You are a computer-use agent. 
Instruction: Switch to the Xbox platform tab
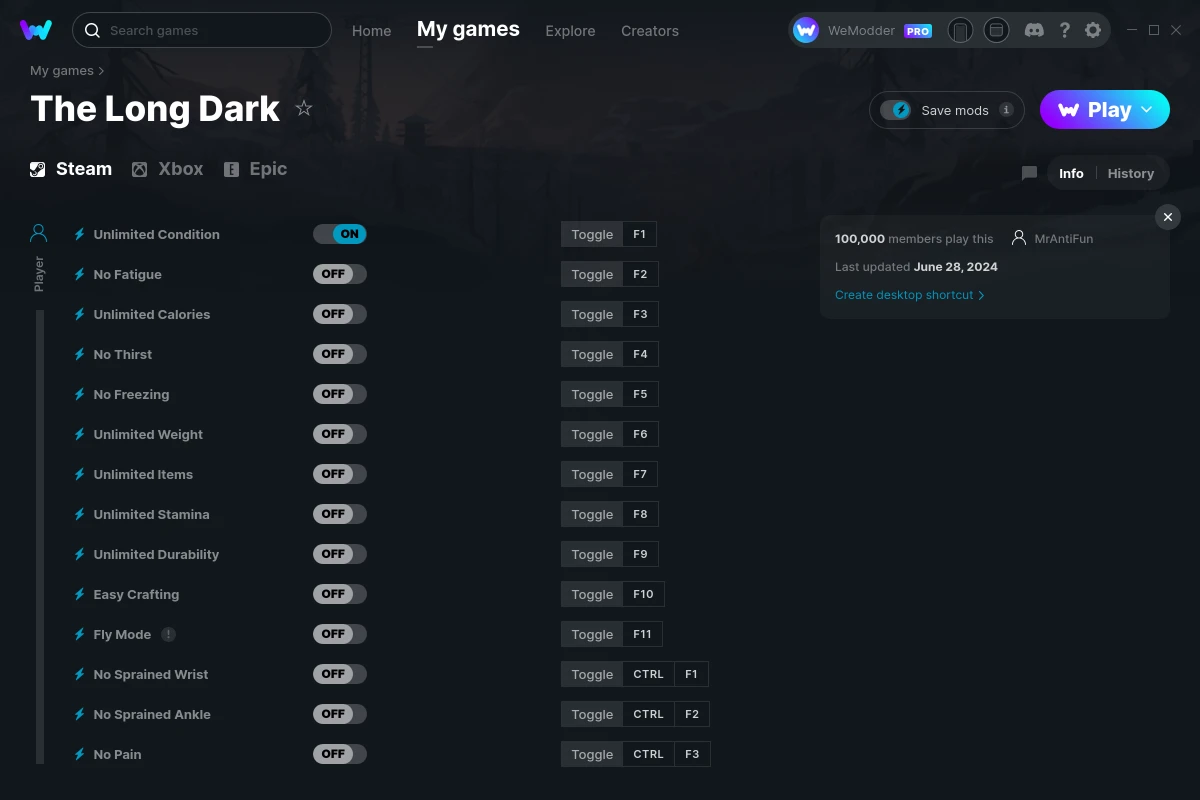168,169
